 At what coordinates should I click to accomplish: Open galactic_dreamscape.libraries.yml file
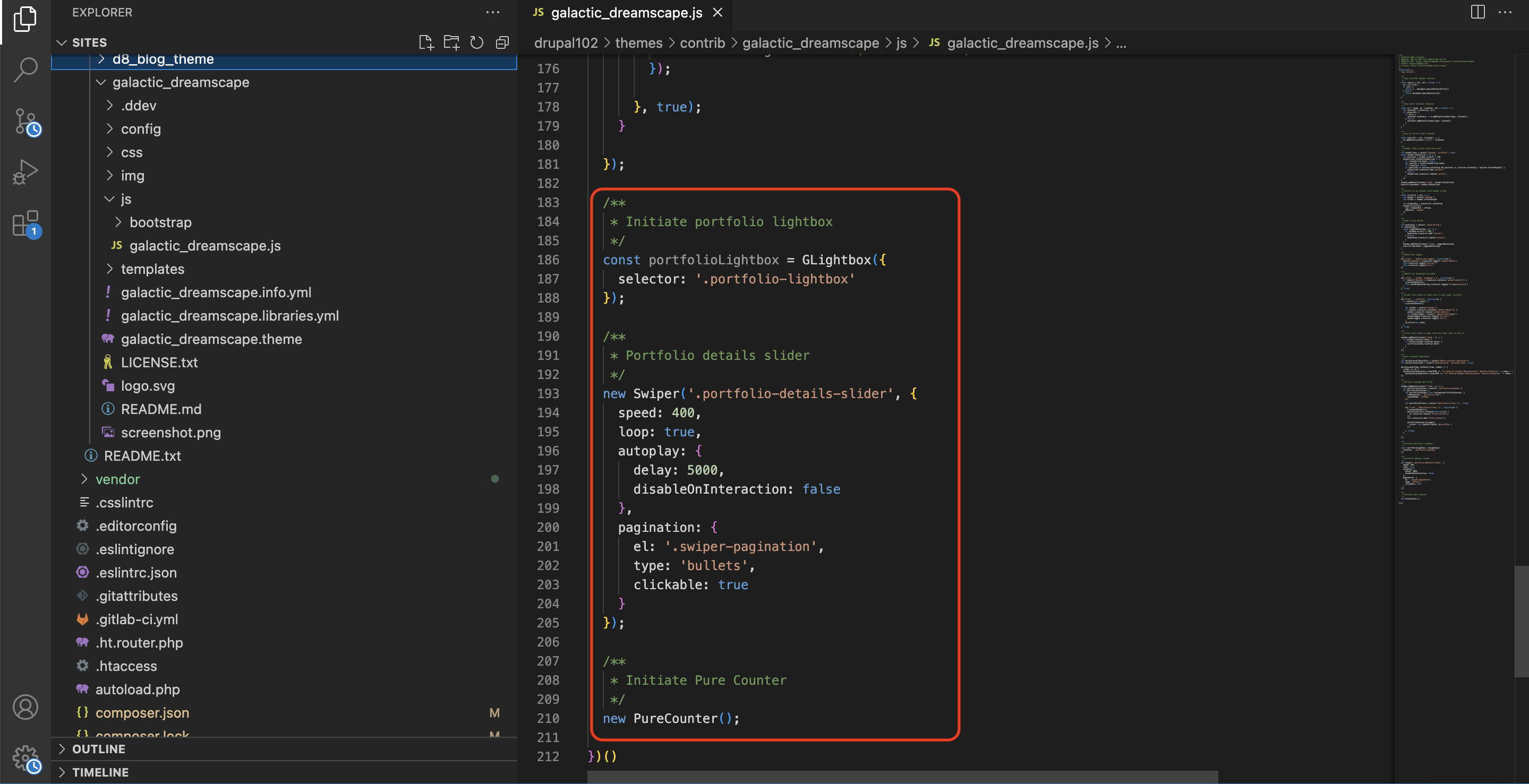230,315
